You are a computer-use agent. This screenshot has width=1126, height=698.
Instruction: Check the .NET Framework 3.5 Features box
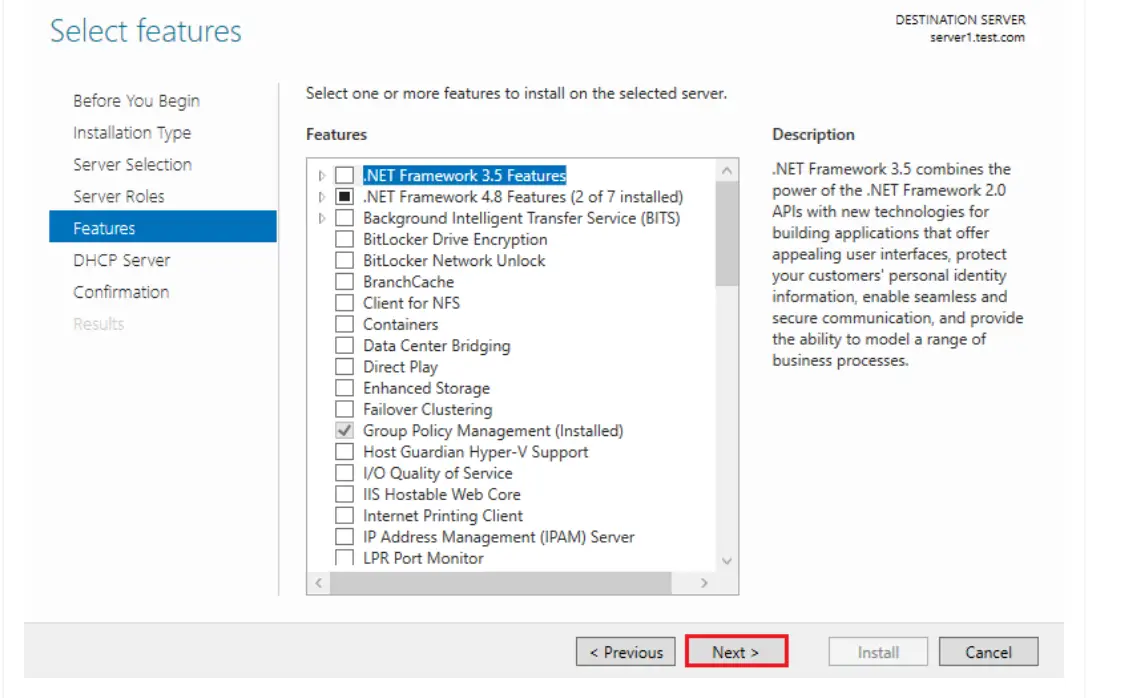point(345,175)
